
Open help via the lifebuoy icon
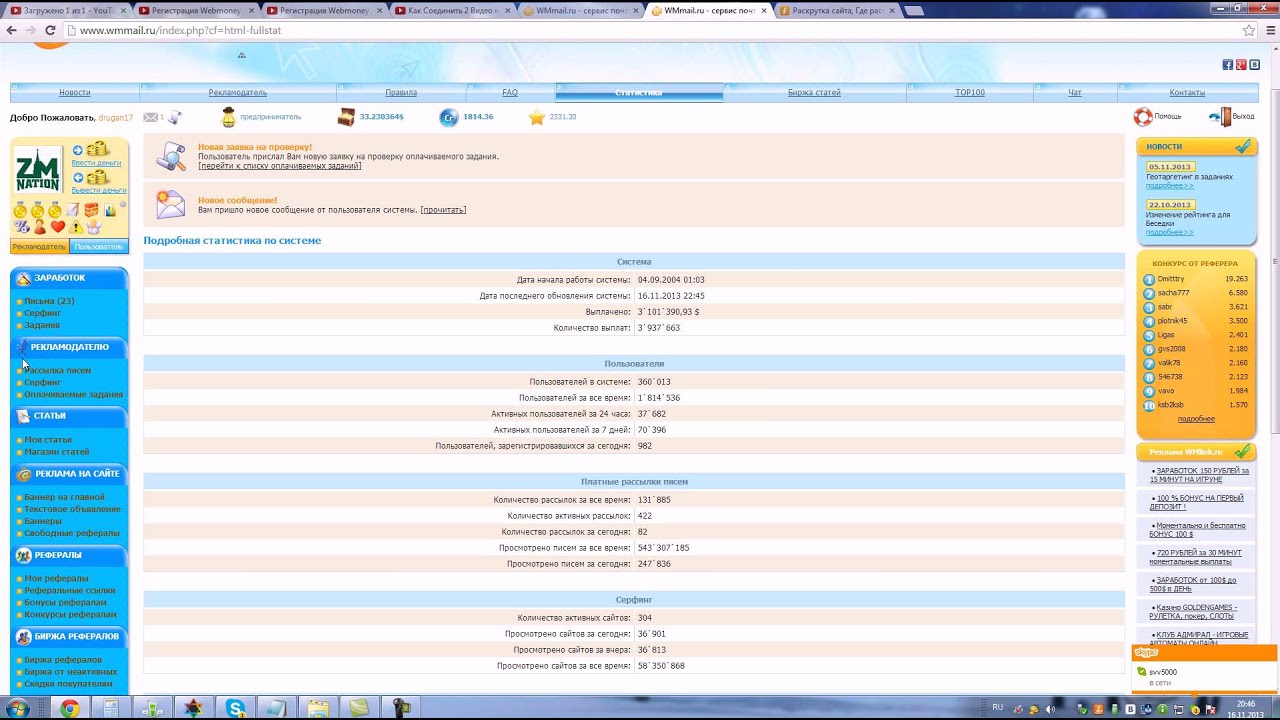[x=1143, y=117]
